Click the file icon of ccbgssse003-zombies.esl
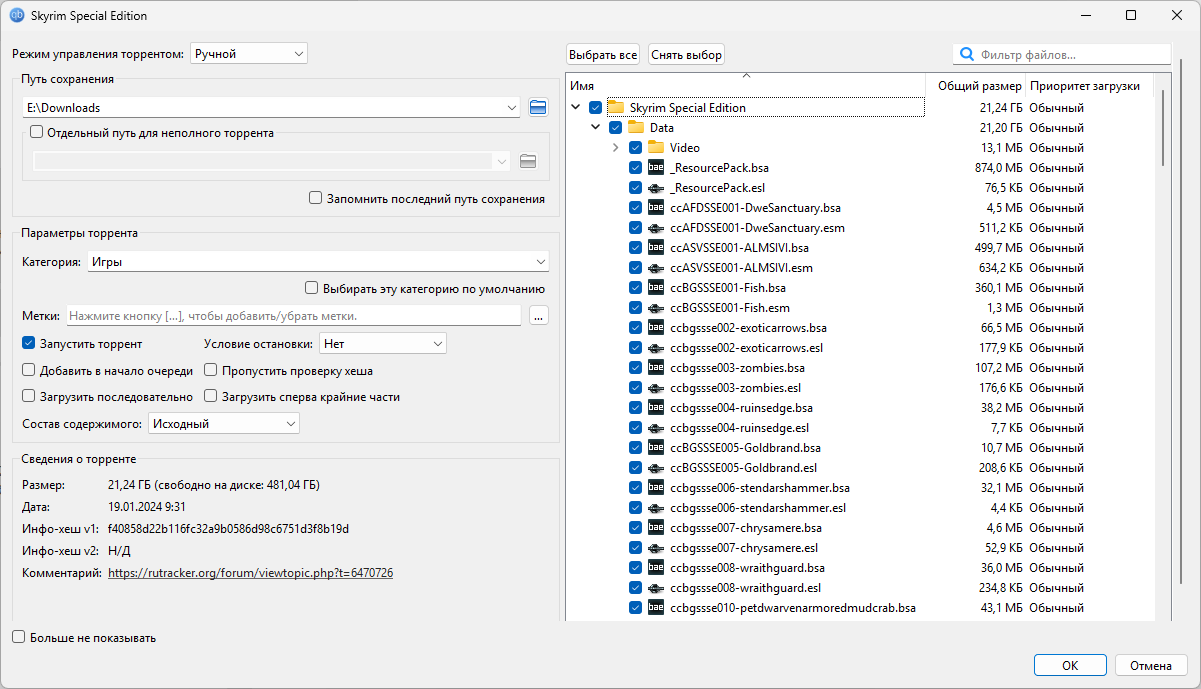Viewport: 1201px width, 689px height. tap(656, 387)
